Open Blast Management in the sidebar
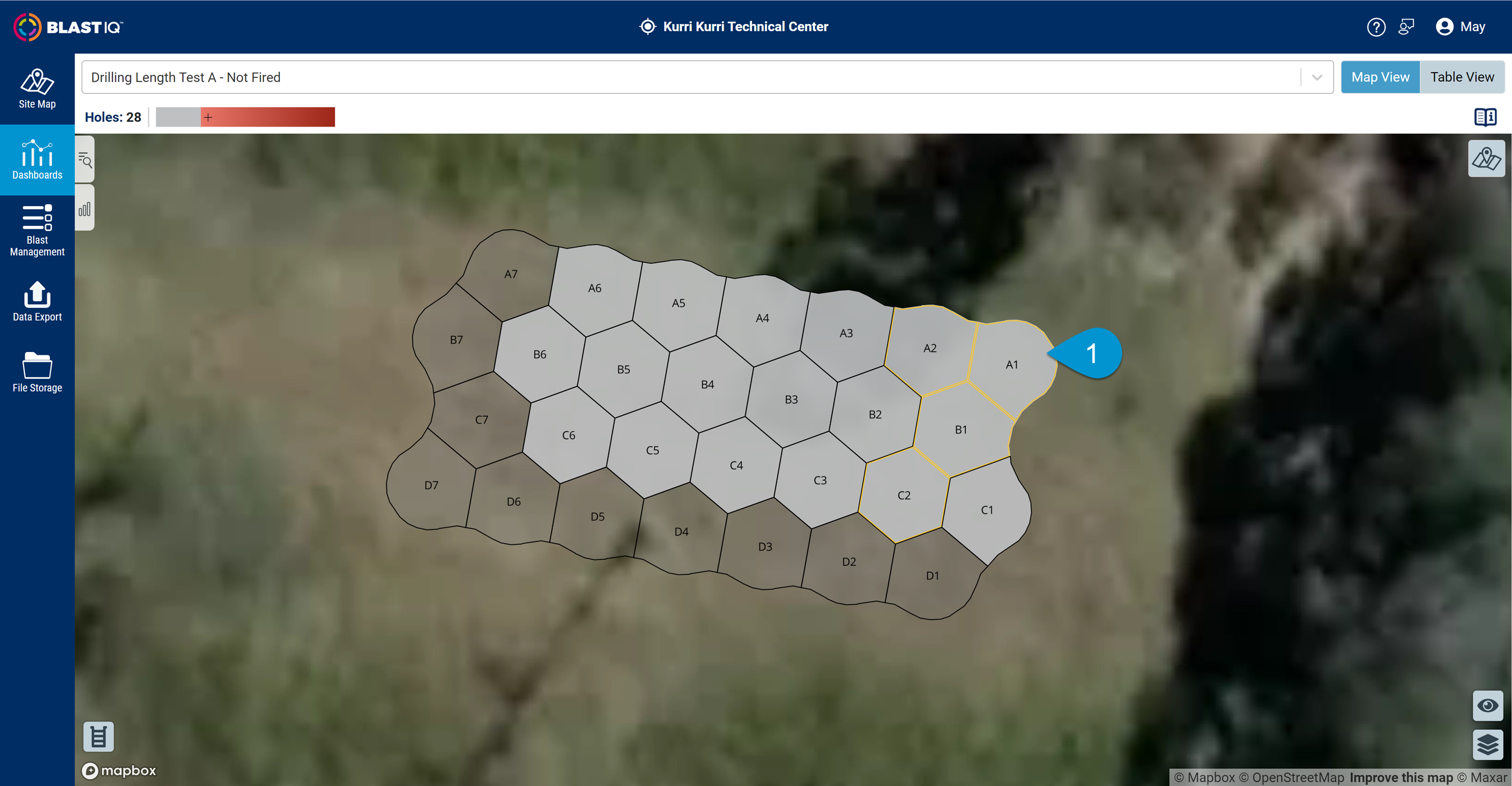Viewport: 1512px width, 786px height. click(x=37, y=231)
